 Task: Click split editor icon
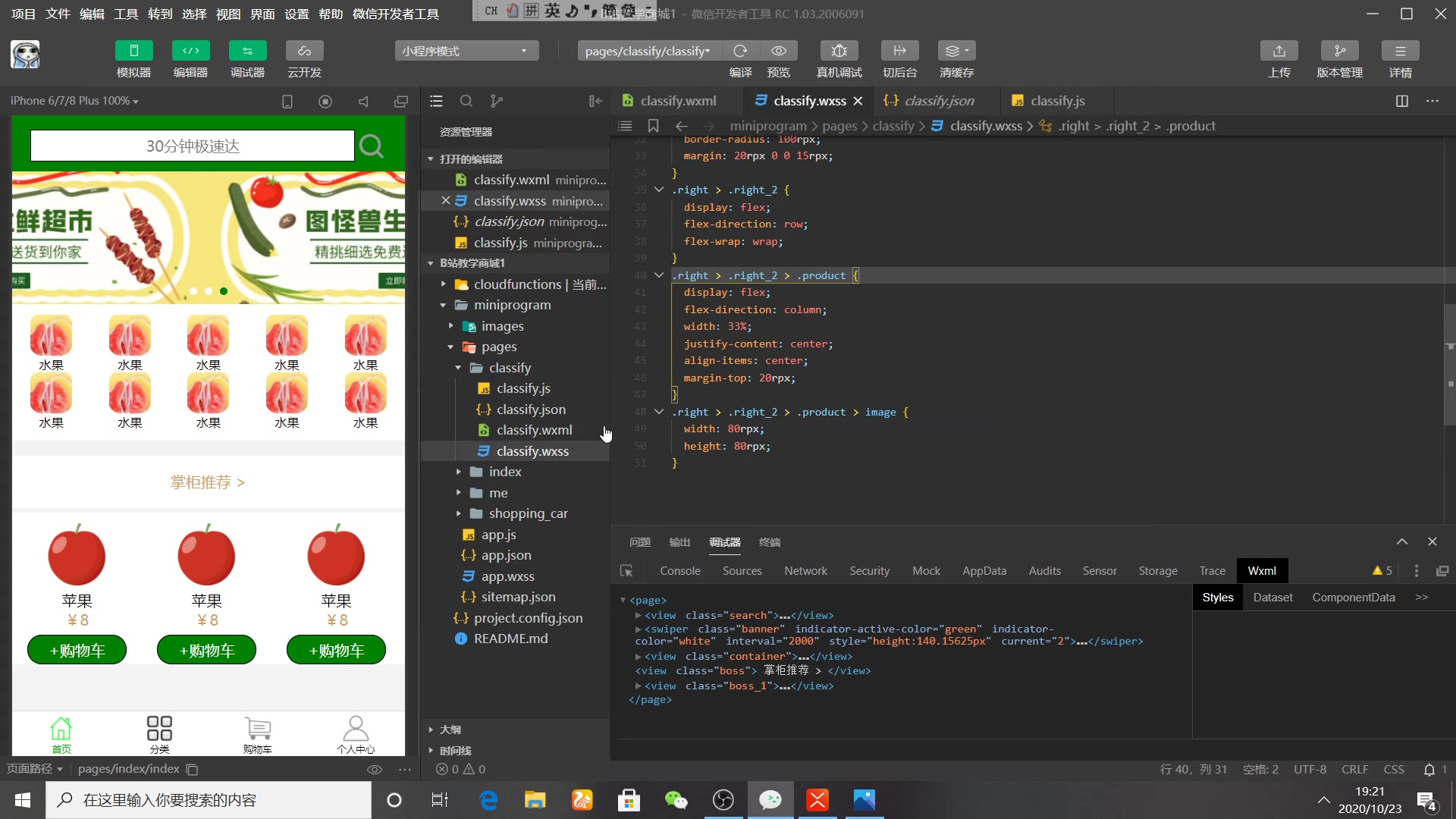click(x=1401, y=101)
